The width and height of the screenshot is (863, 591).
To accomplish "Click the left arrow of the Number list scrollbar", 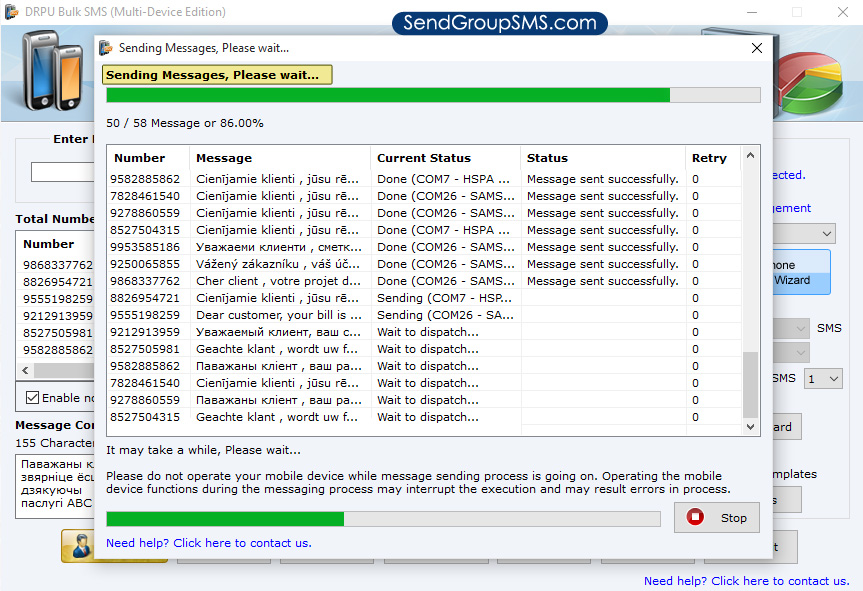I will tap(25, 370).
